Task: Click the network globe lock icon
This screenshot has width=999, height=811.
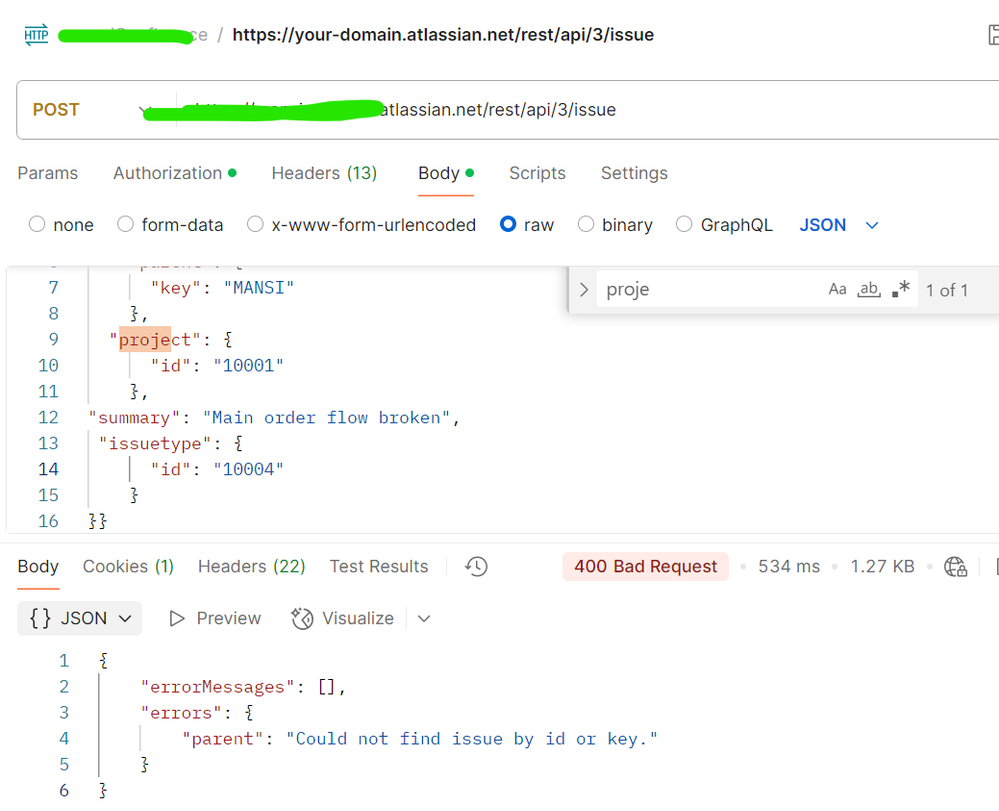Action: (955, 566)
